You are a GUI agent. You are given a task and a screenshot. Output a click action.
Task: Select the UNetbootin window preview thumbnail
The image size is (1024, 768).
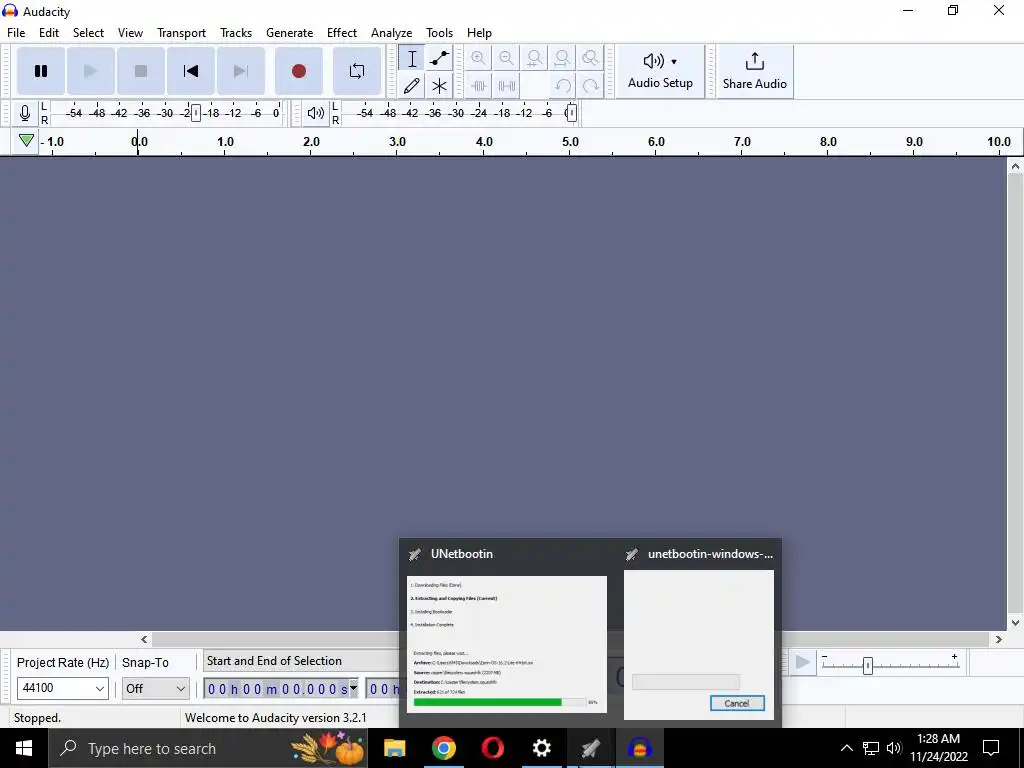tap(507, 644)
